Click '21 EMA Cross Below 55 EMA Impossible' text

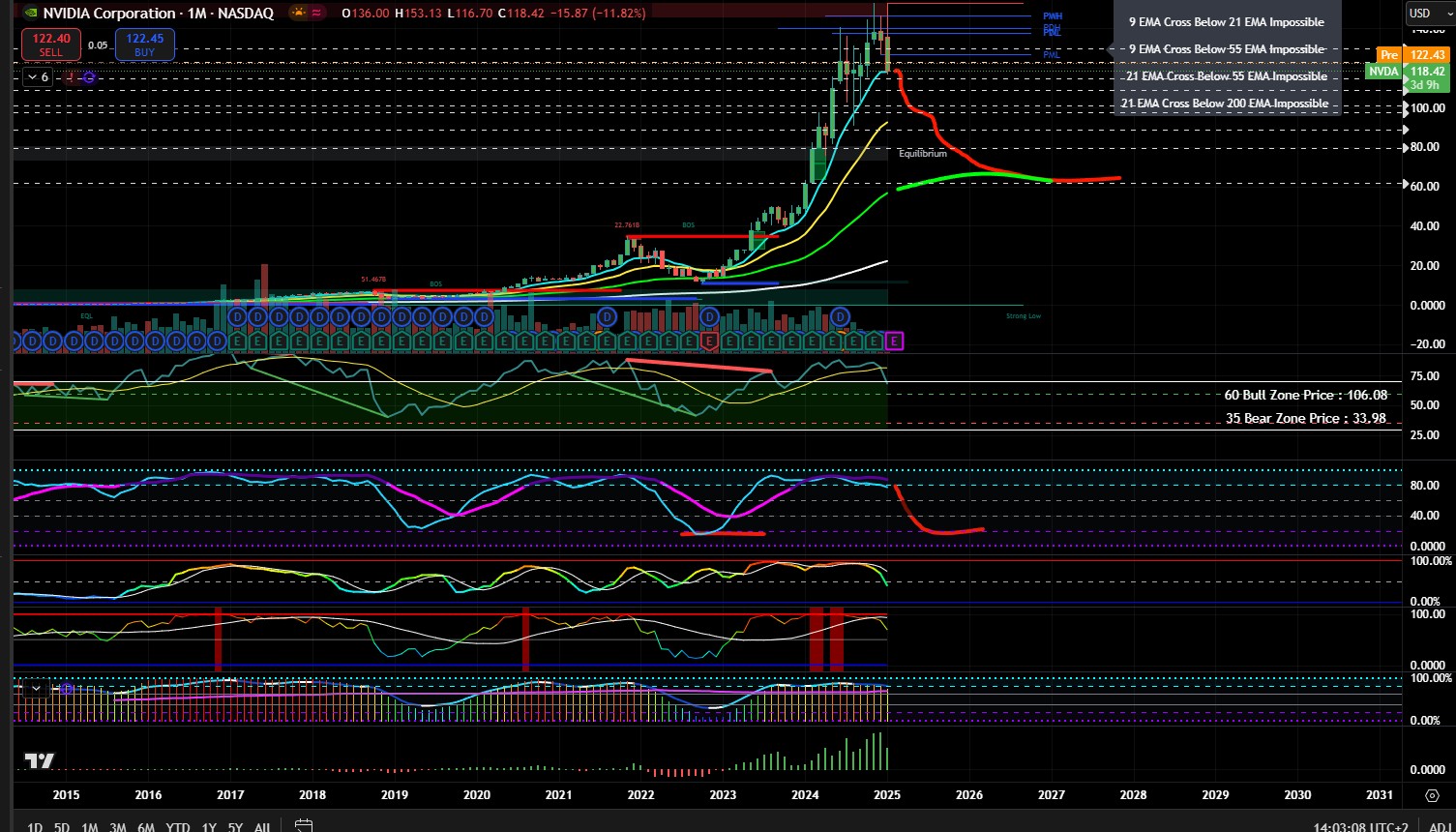pos(1227,75)
